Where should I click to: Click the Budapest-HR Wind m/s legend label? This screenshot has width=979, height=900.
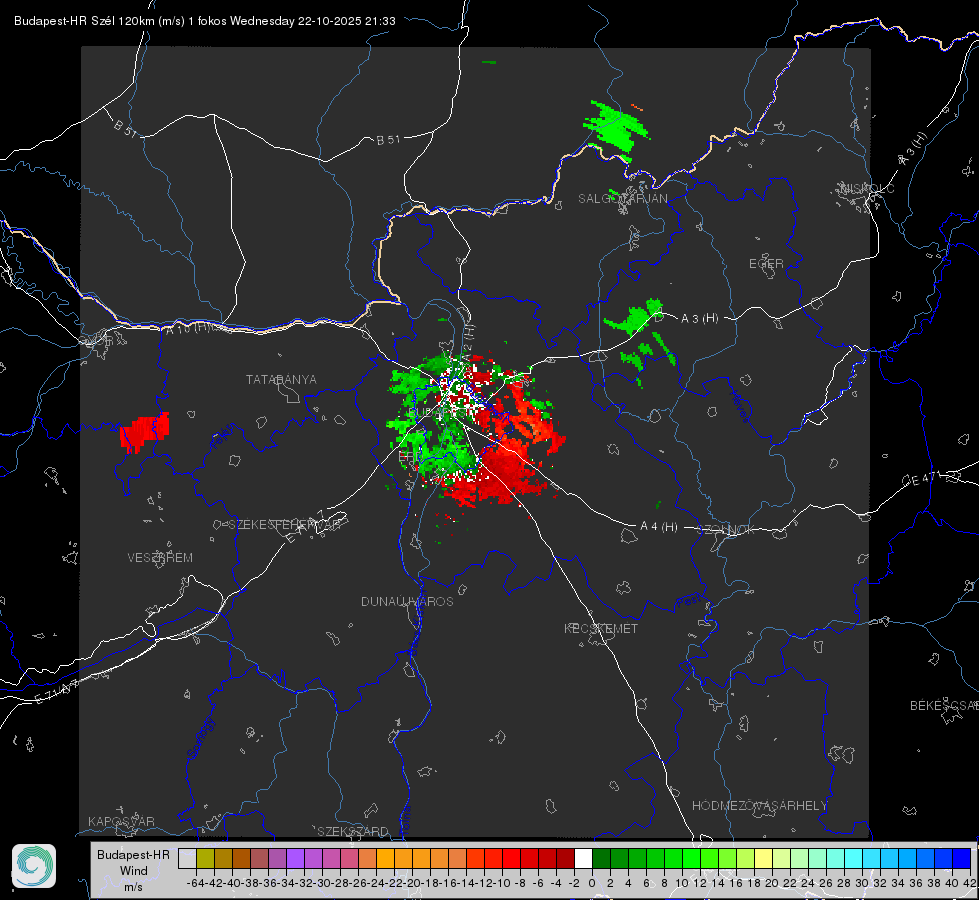[133, 870]
